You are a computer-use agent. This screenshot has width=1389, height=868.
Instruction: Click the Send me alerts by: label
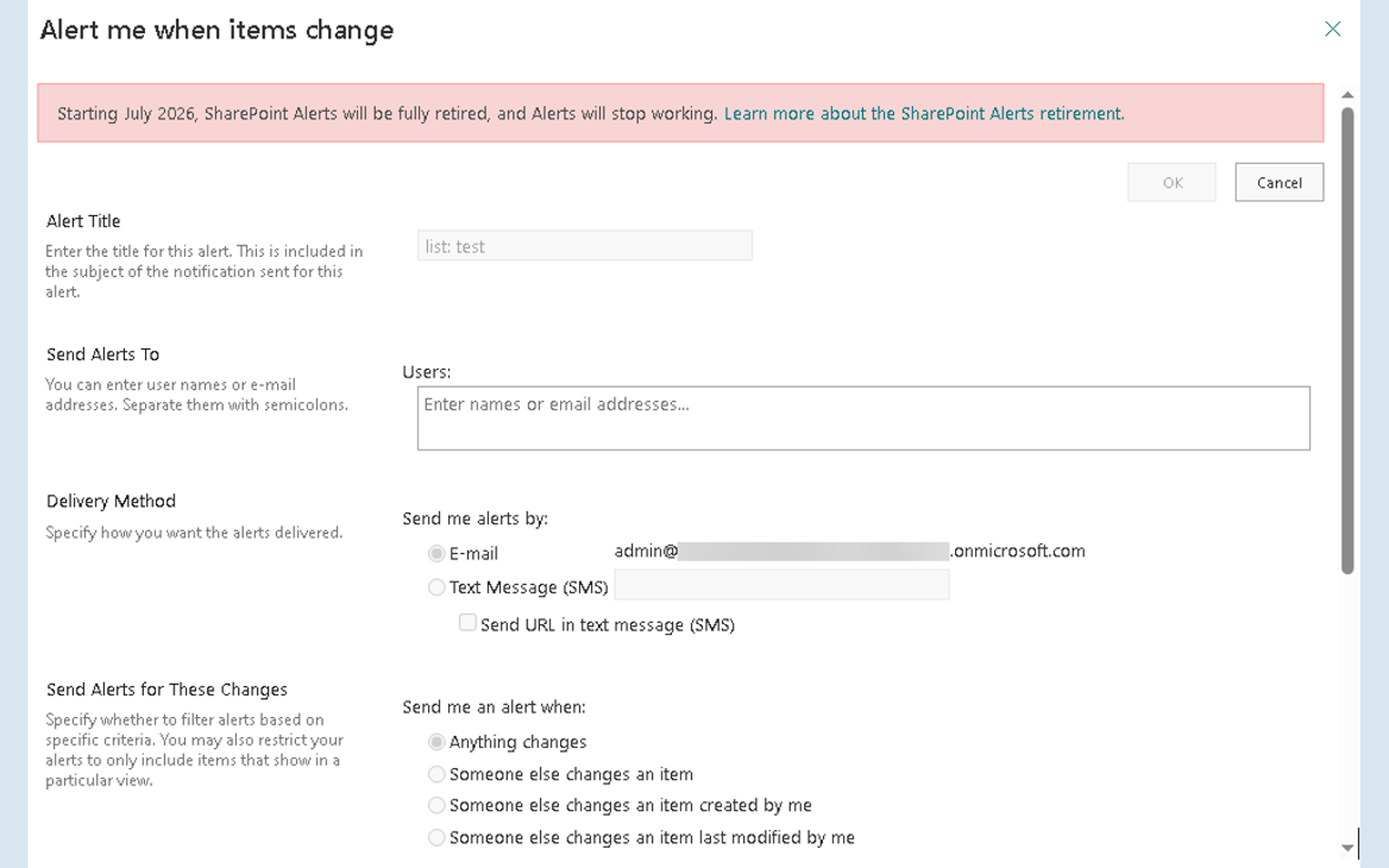point(475,519)
